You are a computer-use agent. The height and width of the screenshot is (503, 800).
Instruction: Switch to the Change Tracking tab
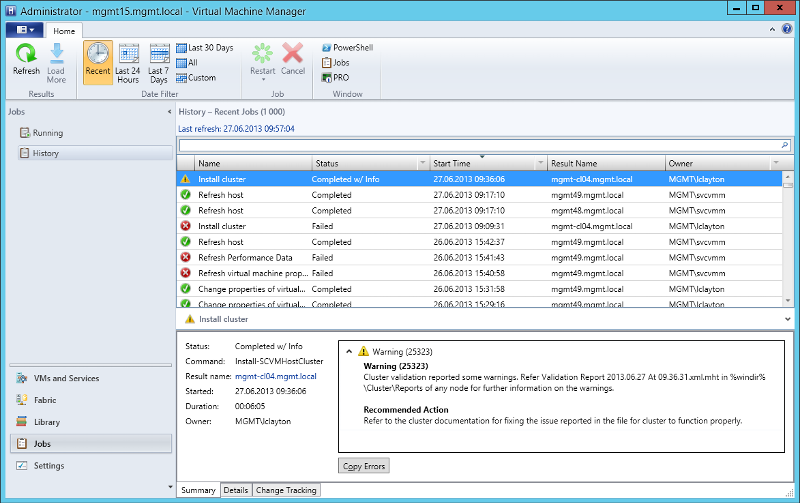pyautogui.click(x=286, y=490)
